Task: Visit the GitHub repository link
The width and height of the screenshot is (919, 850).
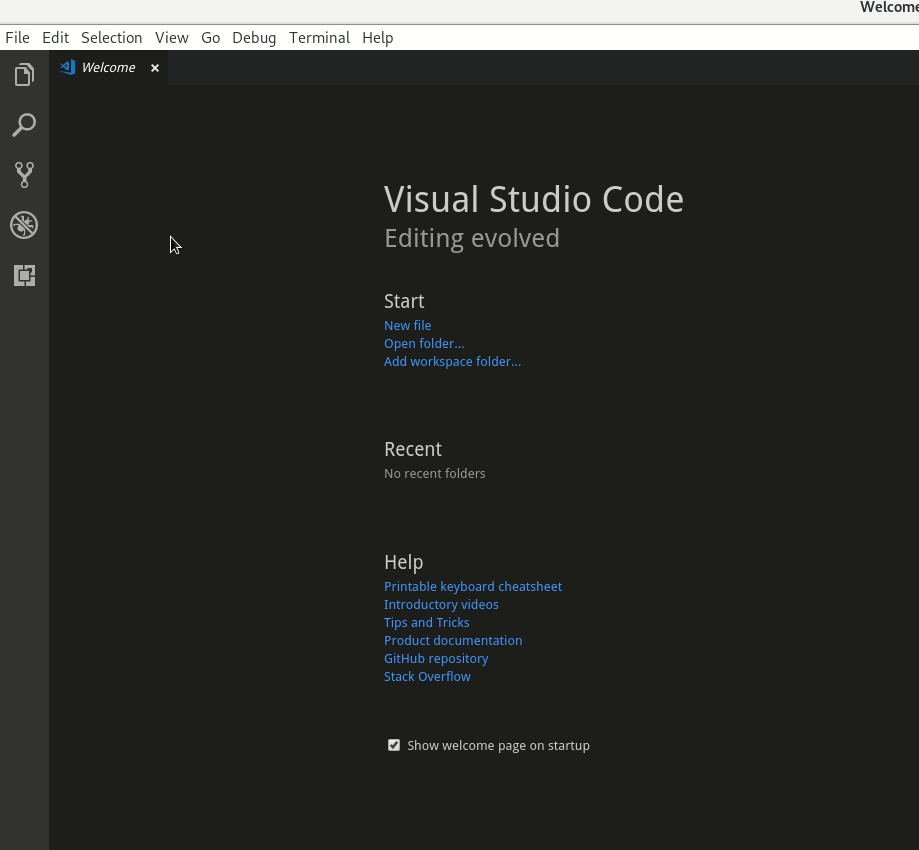Action: coord(436,658)
